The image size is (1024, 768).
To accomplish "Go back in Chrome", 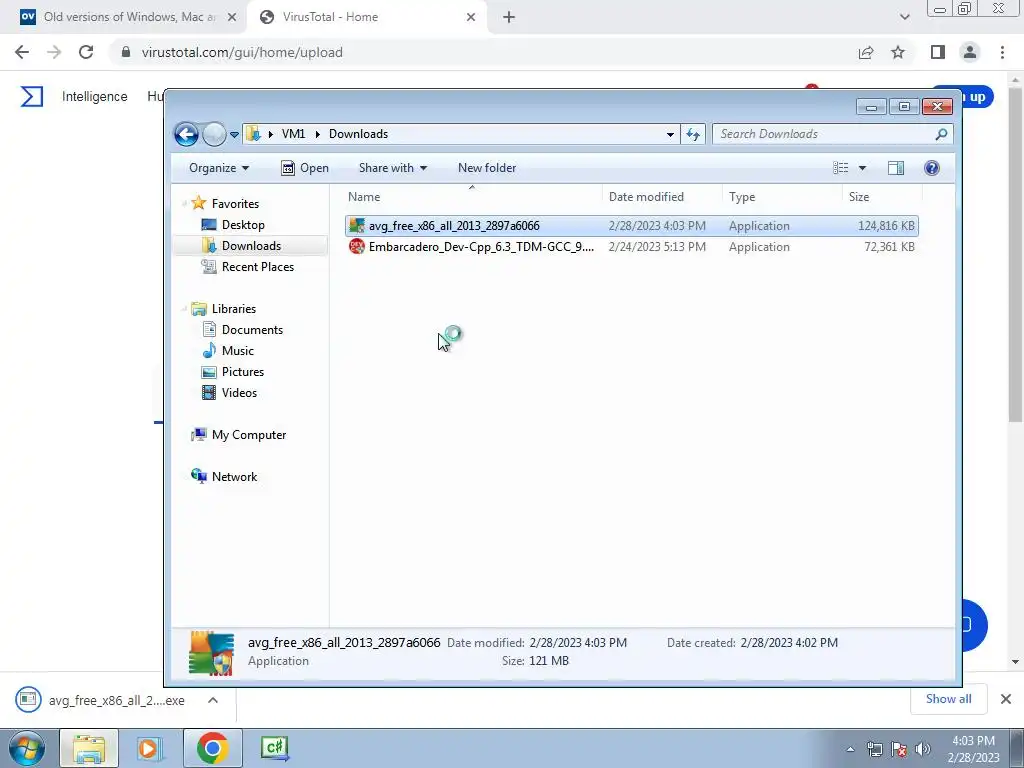I will (22, 52).
